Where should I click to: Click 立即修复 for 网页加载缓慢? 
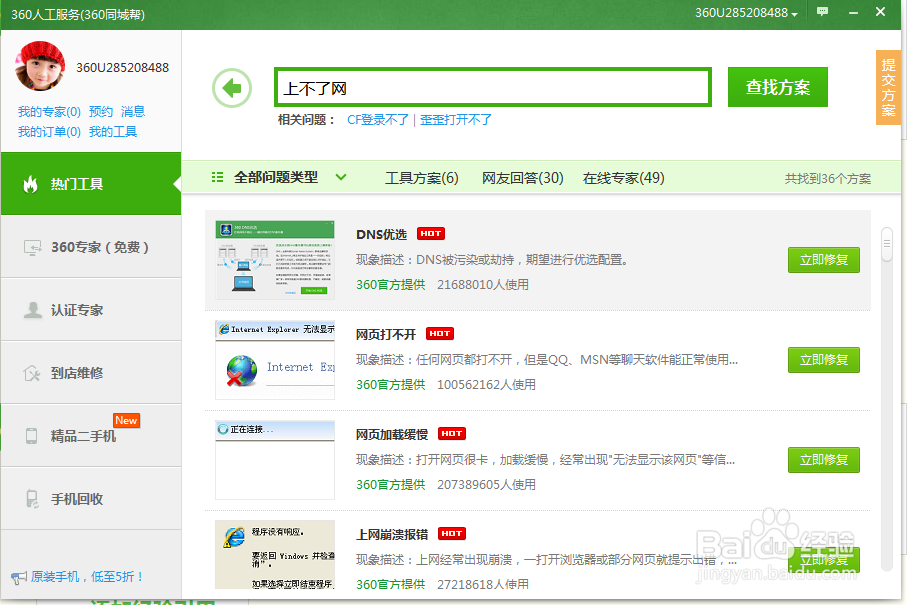click(x=824, y=460)
